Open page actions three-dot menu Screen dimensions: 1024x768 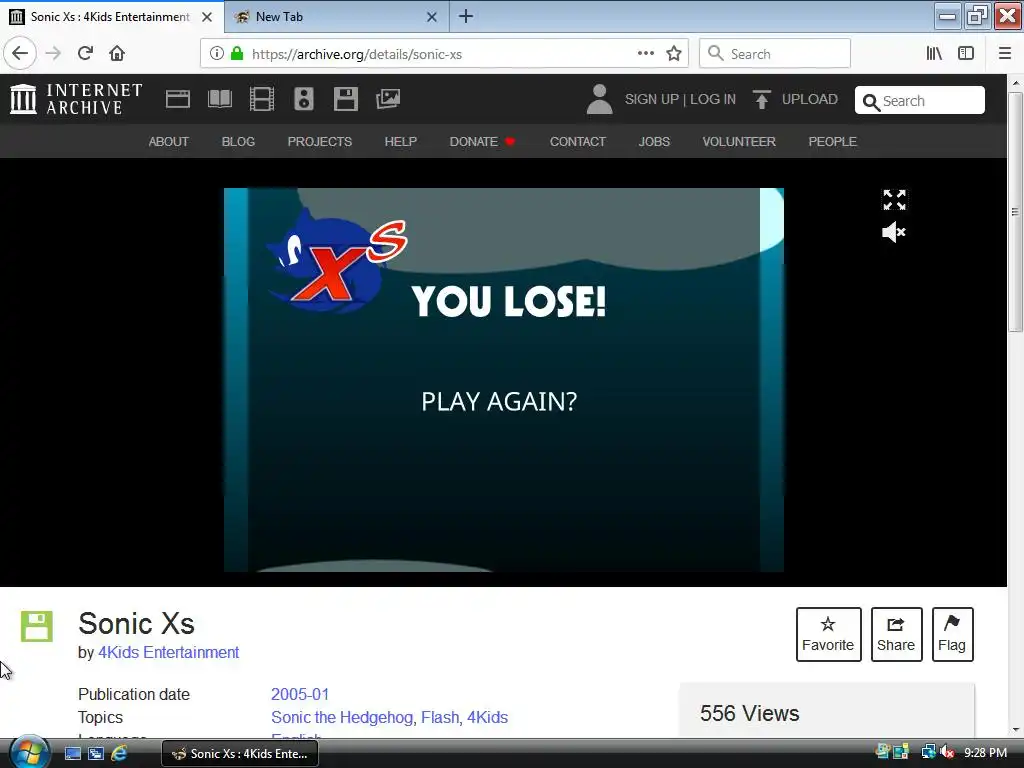point(646,54)
